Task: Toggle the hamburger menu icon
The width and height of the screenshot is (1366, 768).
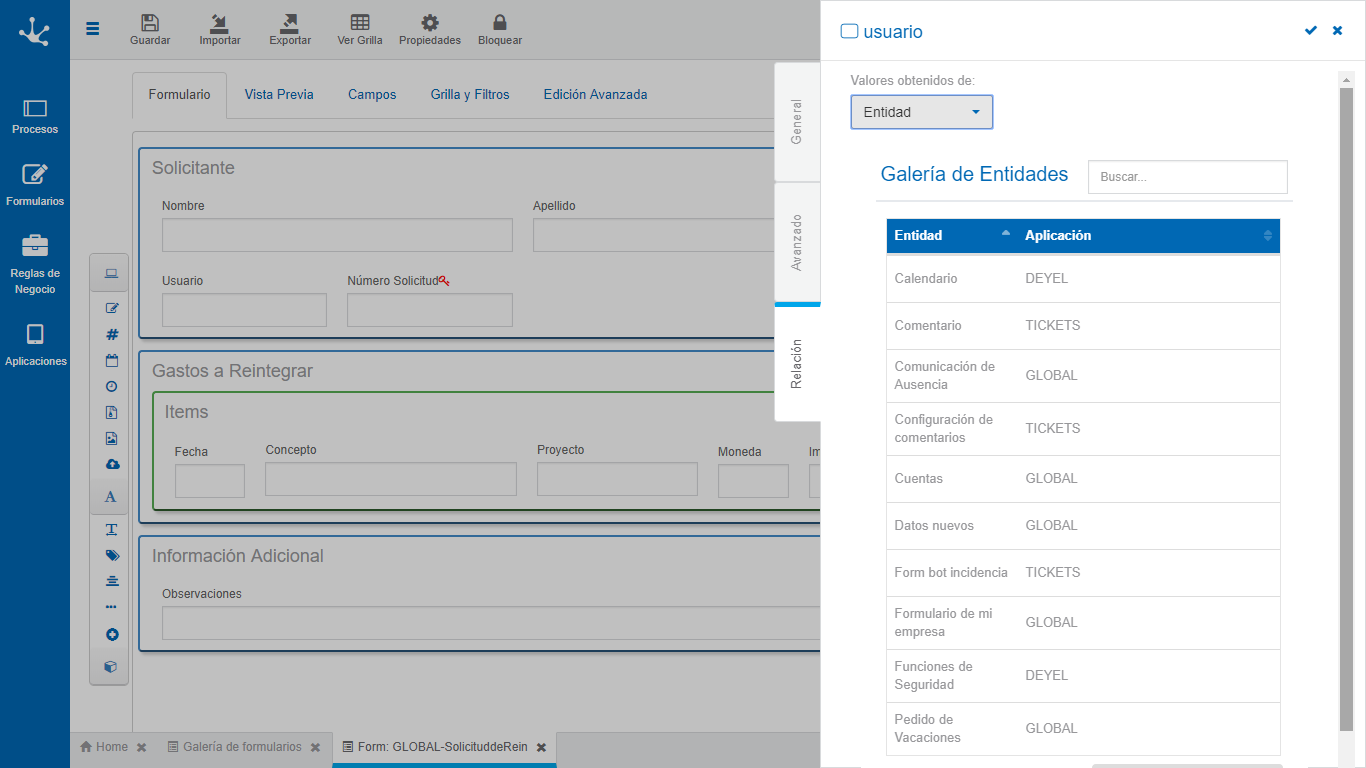Action: pos(93,28)
